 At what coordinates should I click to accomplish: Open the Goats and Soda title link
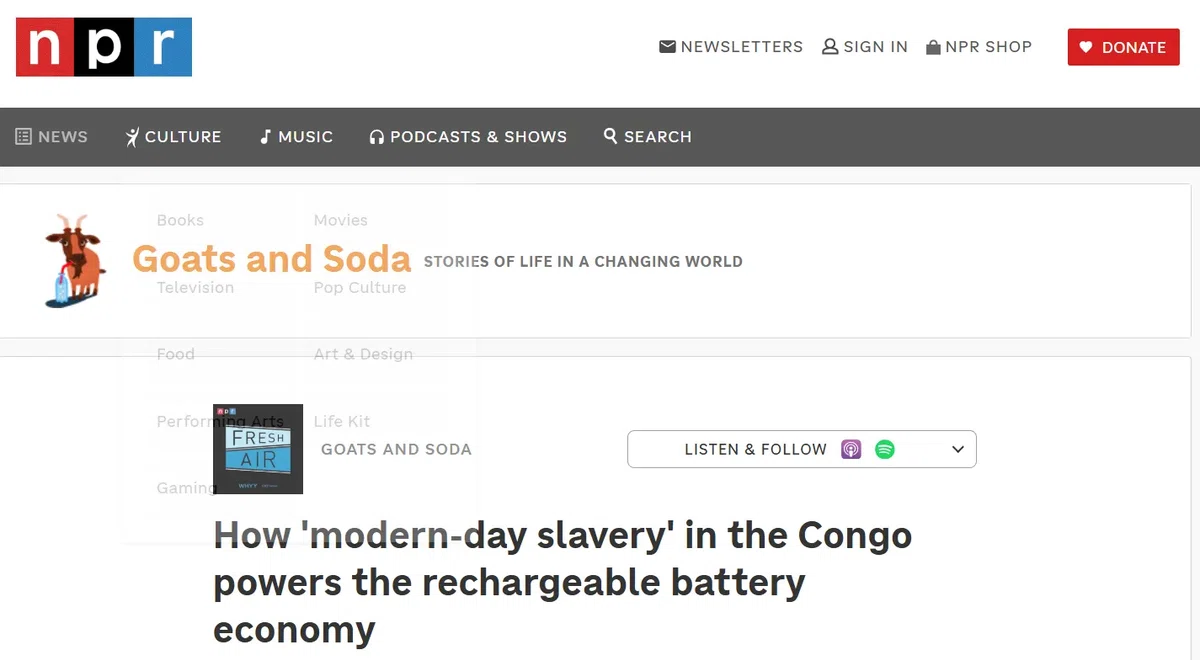(272, 259)
